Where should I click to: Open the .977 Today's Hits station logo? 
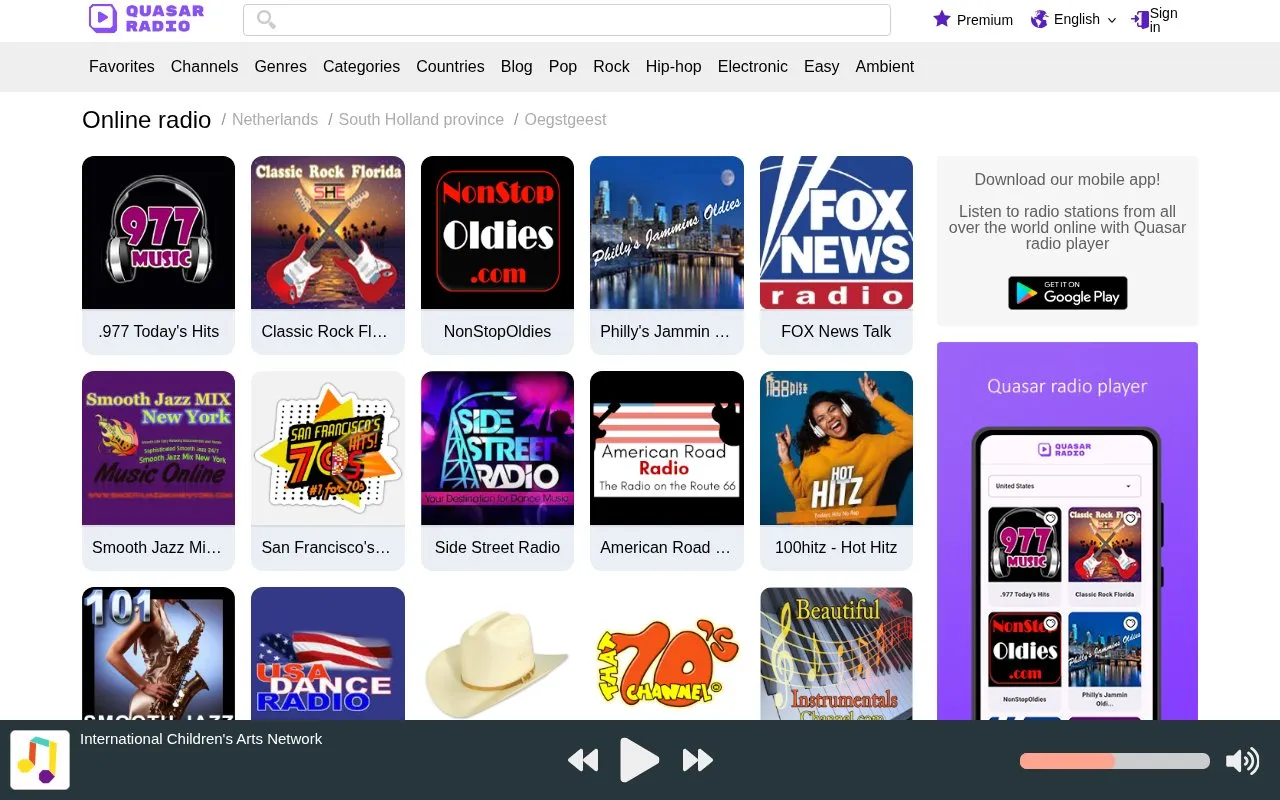point(158,232)
